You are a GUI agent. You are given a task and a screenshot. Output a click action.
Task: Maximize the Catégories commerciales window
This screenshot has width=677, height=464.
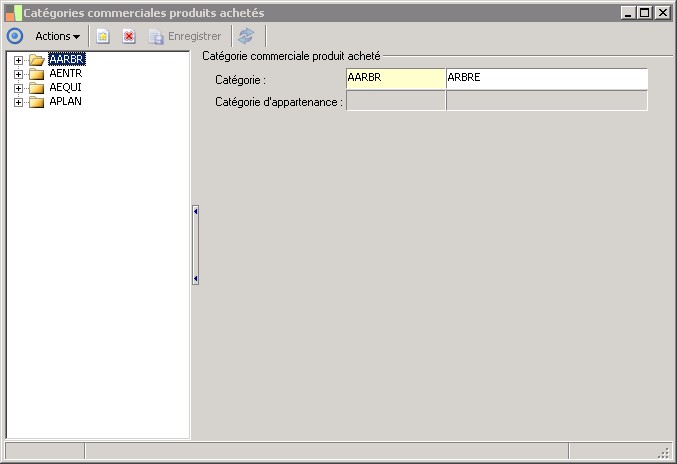(x=645, y=13)
